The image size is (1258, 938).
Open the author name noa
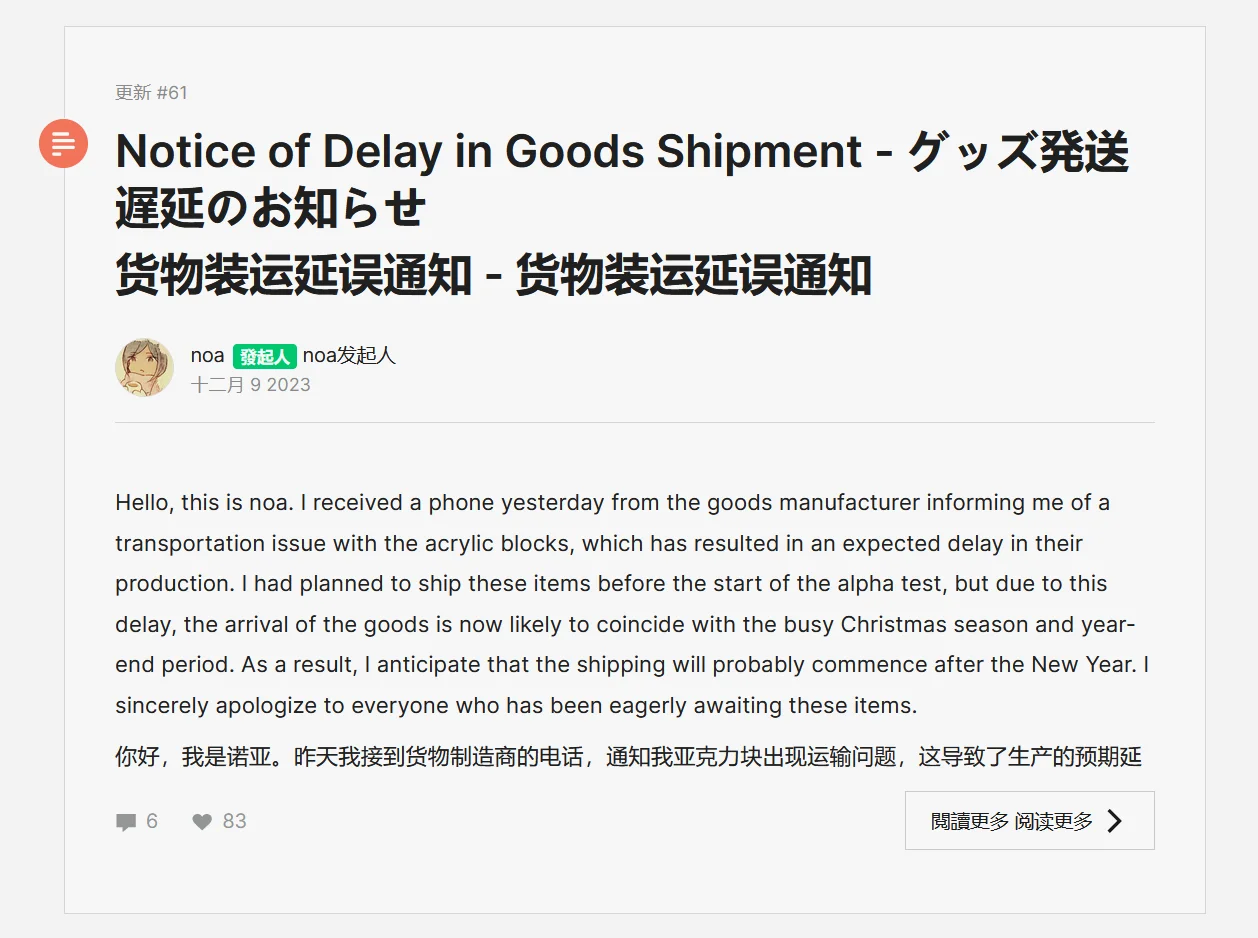point(207,355)
